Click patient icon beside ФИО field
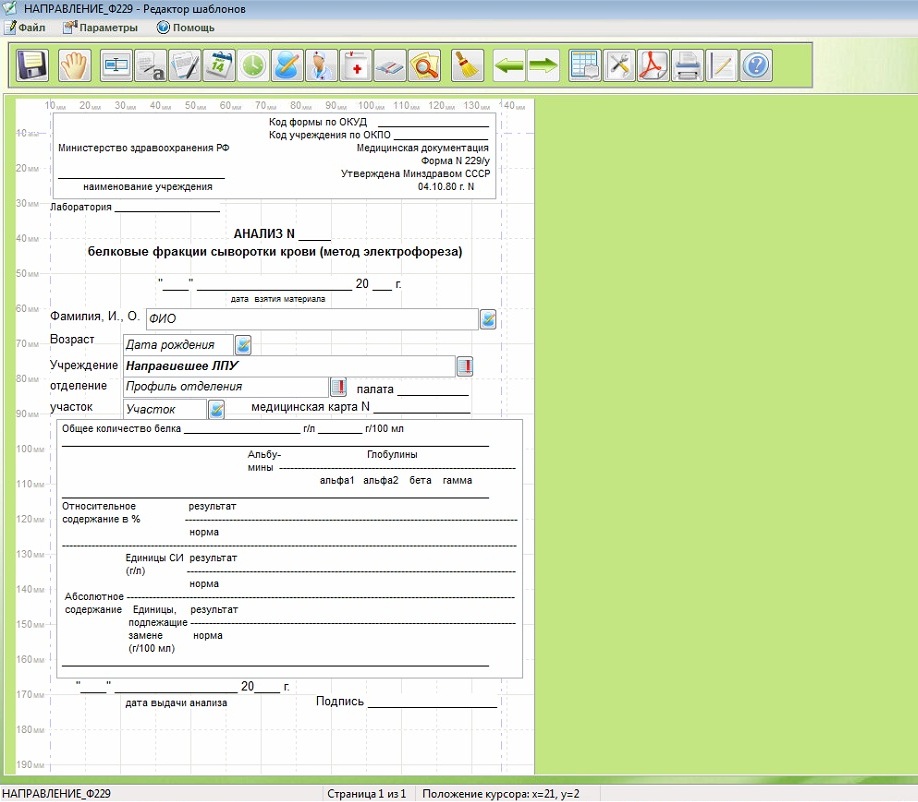 coord(488,320)
